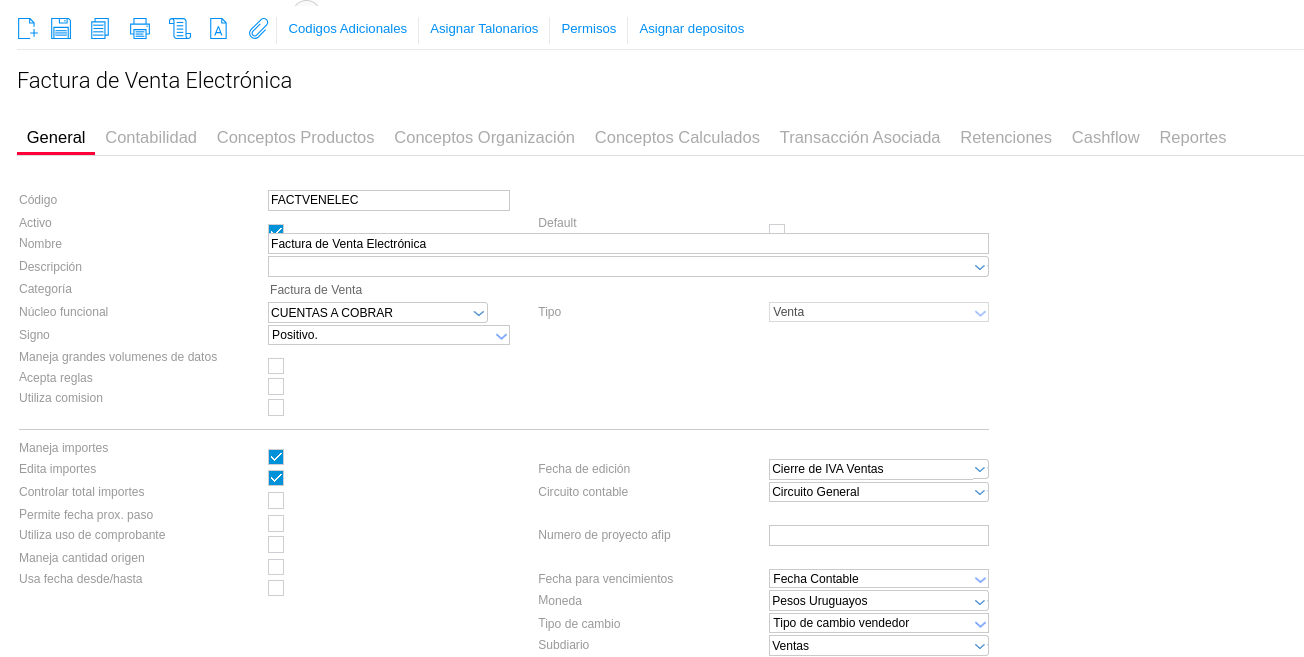Open Asignar Talonarios
Screen dimensions: 1304x657
pos(484,29)
